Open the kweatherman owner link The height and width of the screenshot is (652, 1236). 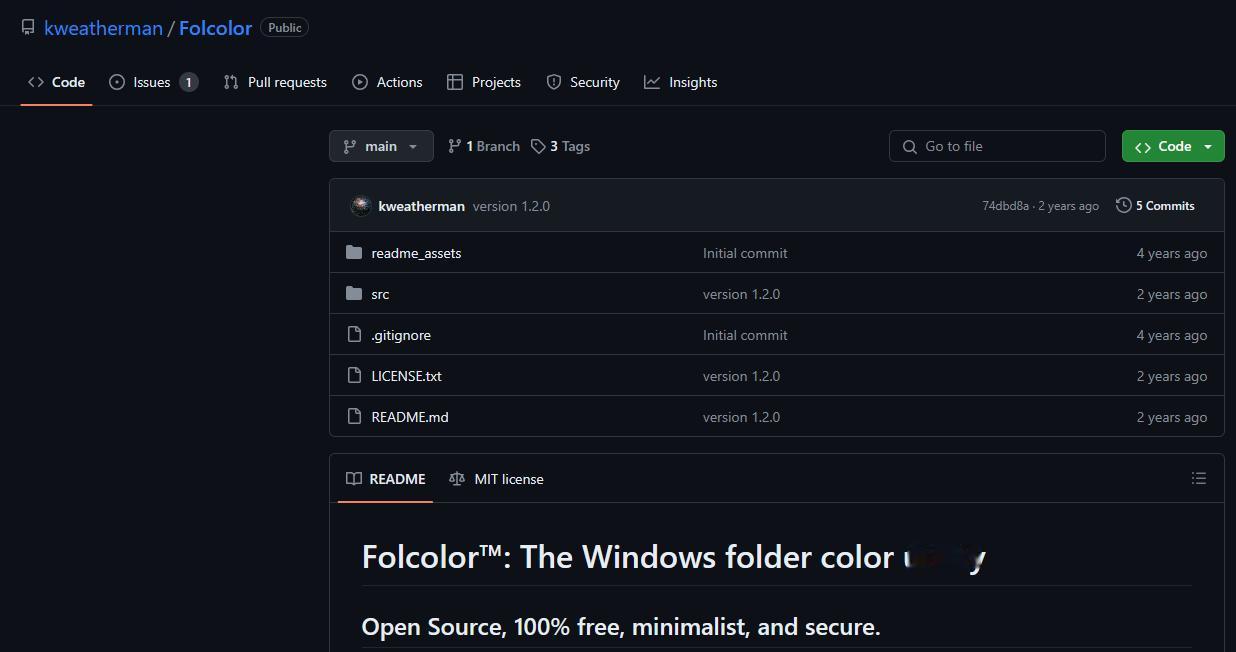[103, 28]
